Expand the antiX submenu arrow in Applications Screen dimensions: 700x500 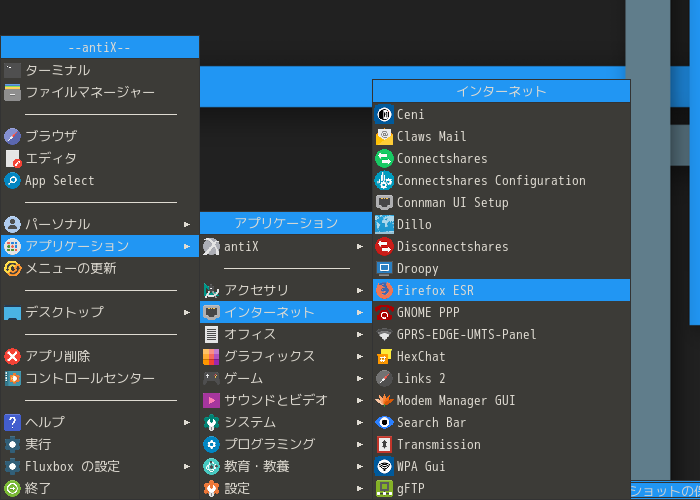click(360, 246)
